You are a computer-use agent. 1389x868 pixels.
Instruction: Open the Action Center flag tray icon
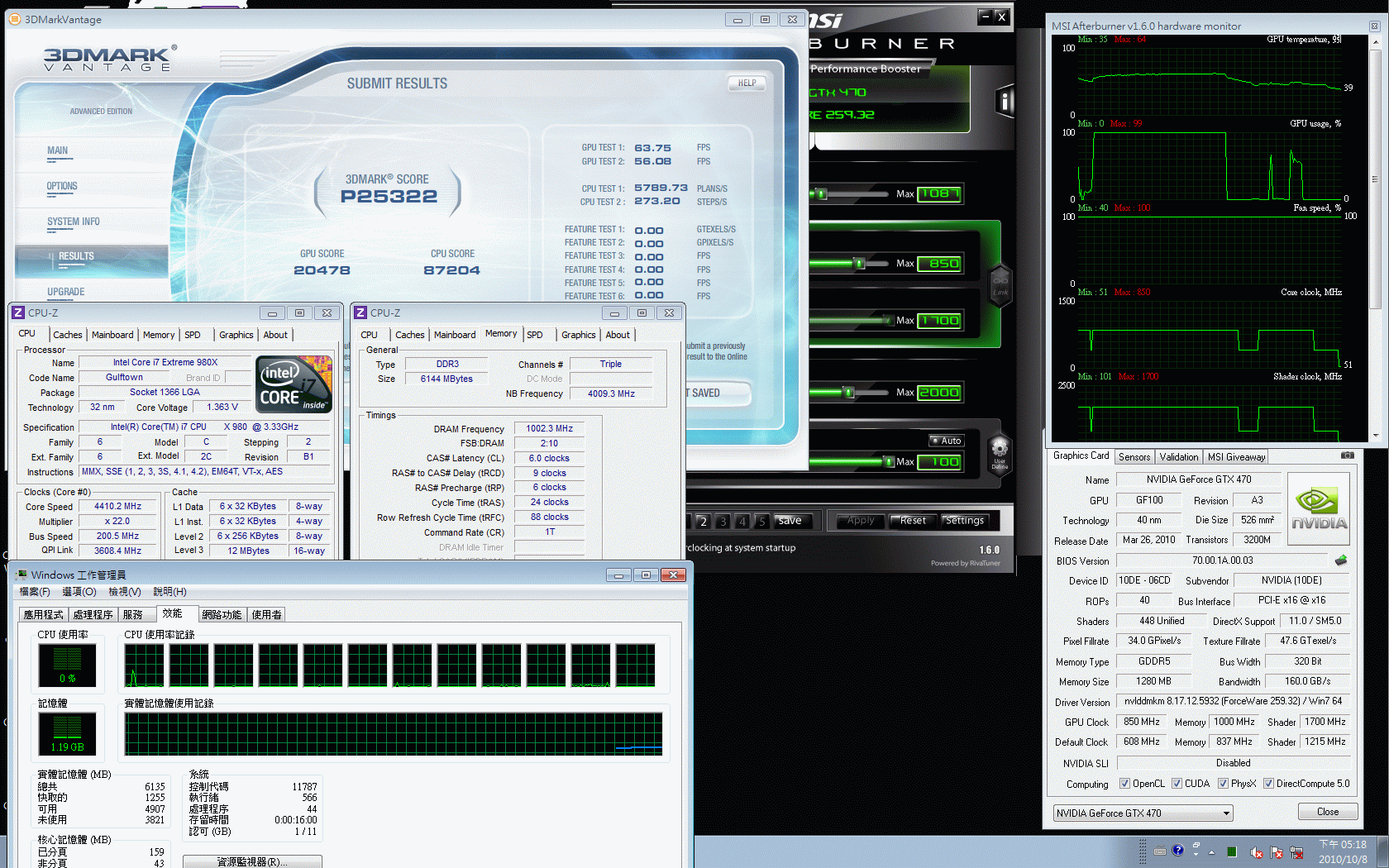click(x=1277, y=852)
